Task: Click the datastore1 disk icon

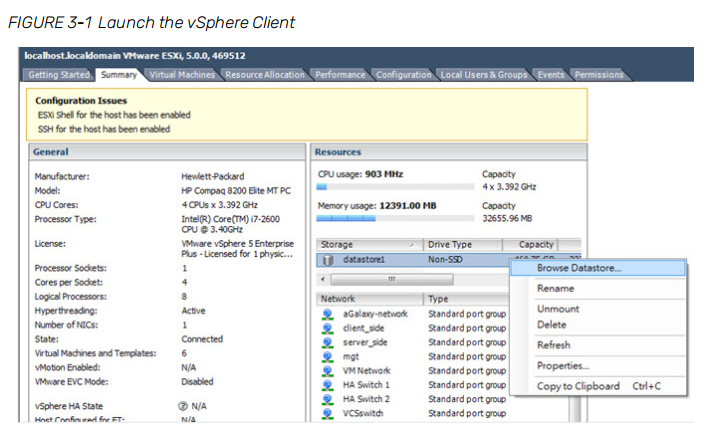Action: point(328,260)
